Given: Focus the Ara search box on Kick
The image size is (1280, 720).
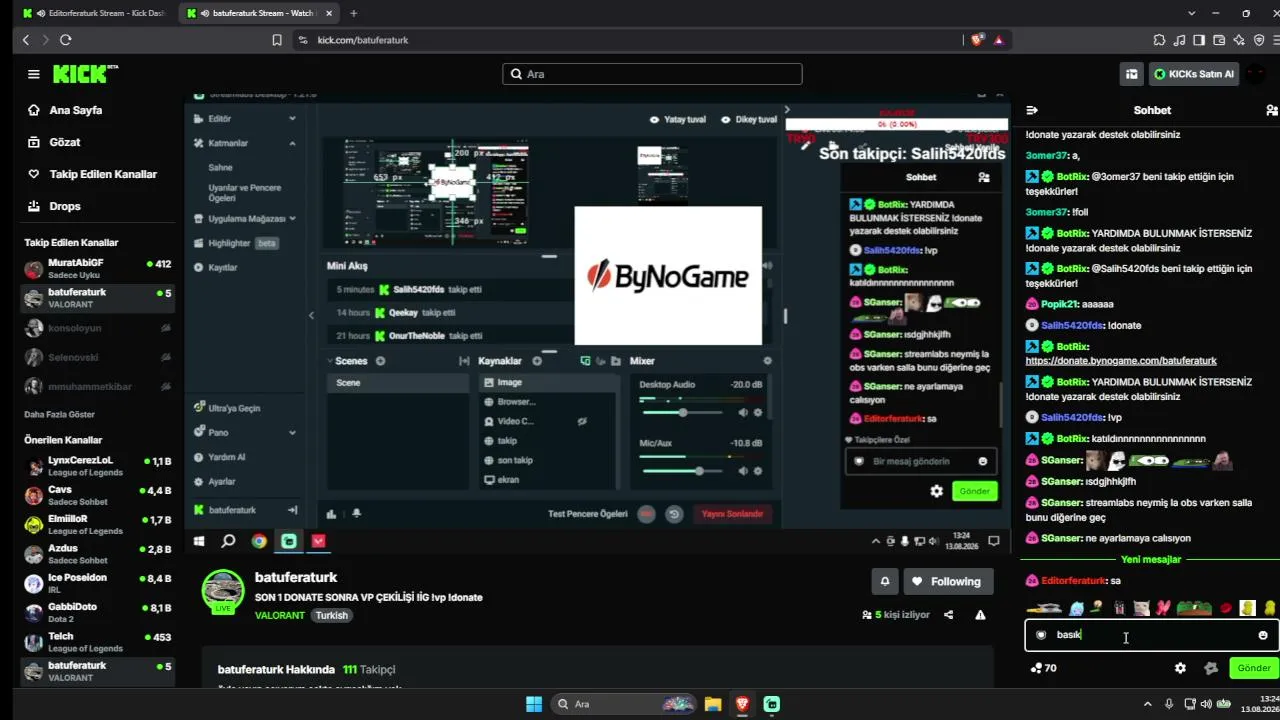Looking at the screenshot, I should [652, 74].
